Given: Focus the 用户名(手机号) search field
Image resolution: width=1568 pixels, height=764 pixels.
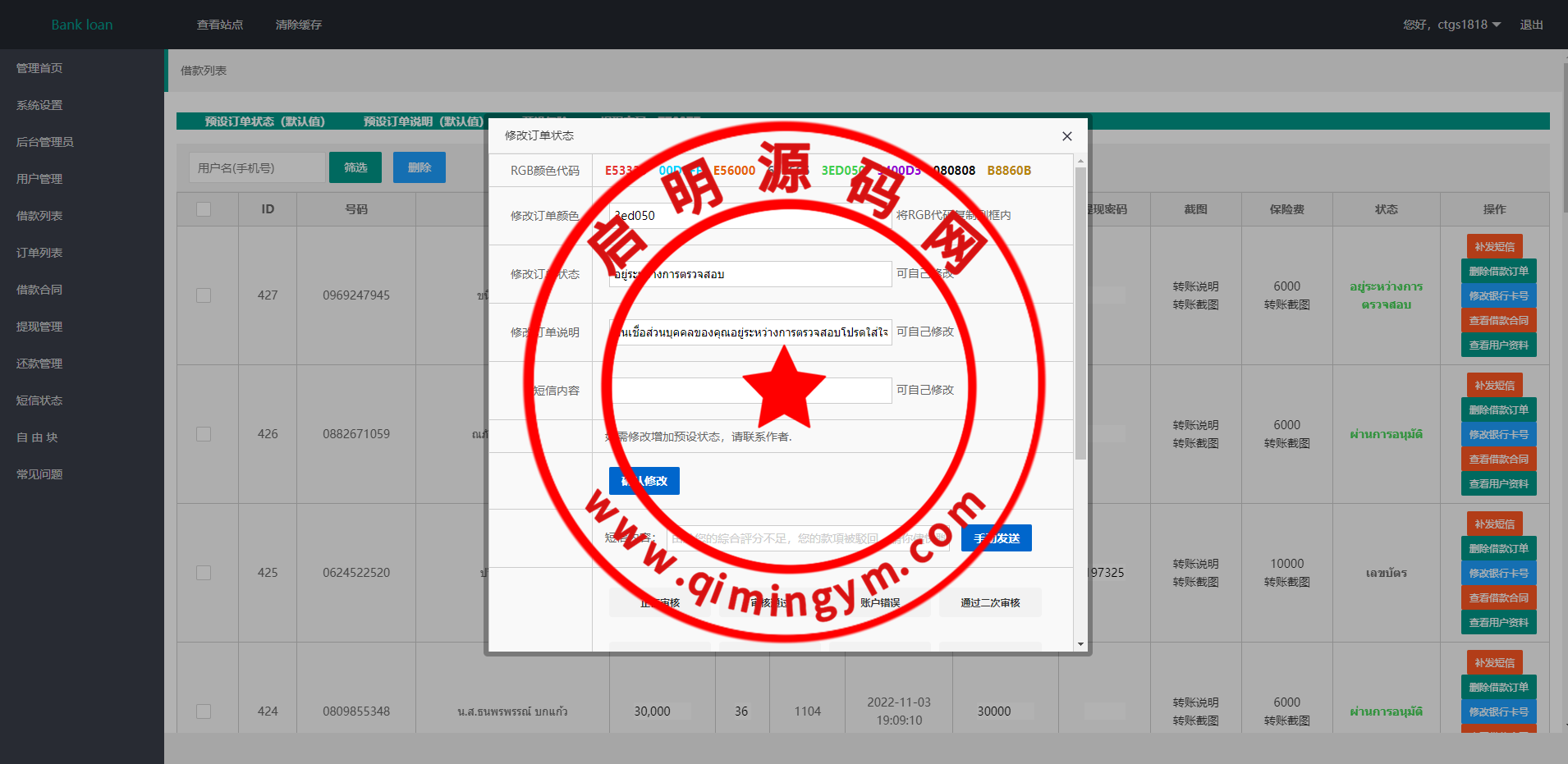Looking at the screenshot, I should (256, 167).
